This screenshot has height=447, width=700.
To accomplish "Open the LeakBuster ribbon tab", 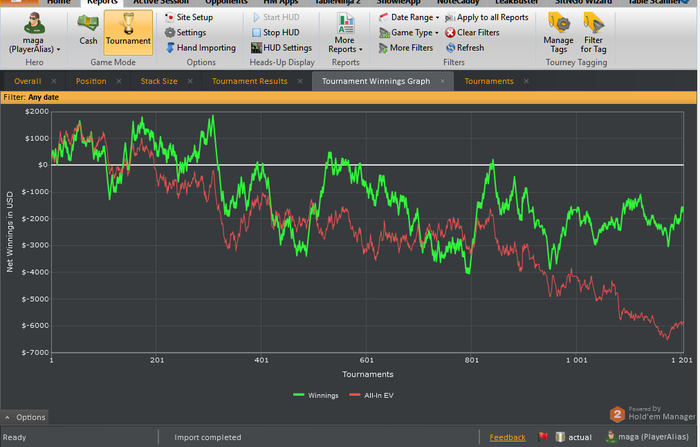I will coord(517,2).
